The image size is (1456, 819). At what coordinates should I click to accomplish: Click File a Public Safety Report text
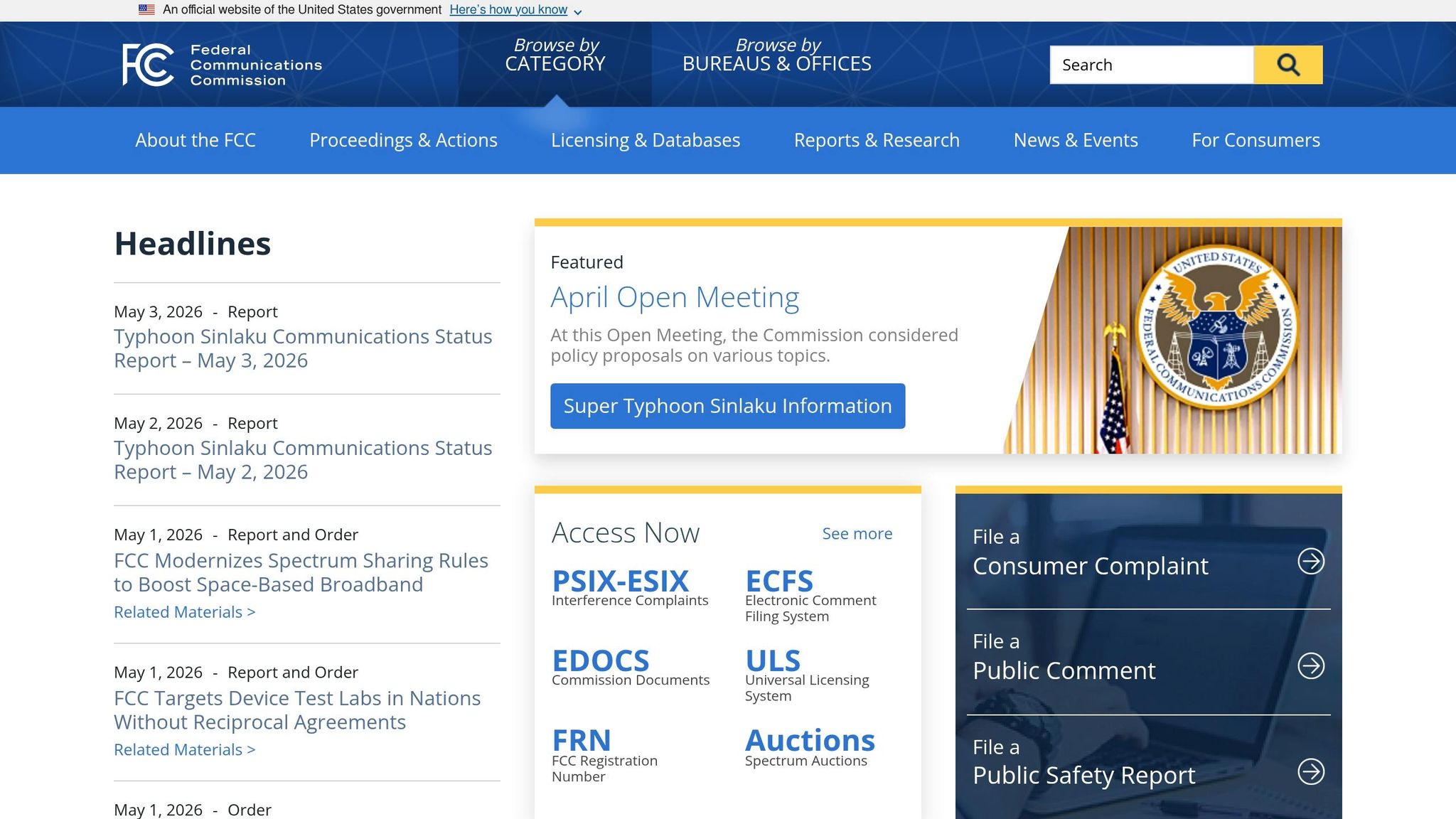[1083, 762]
